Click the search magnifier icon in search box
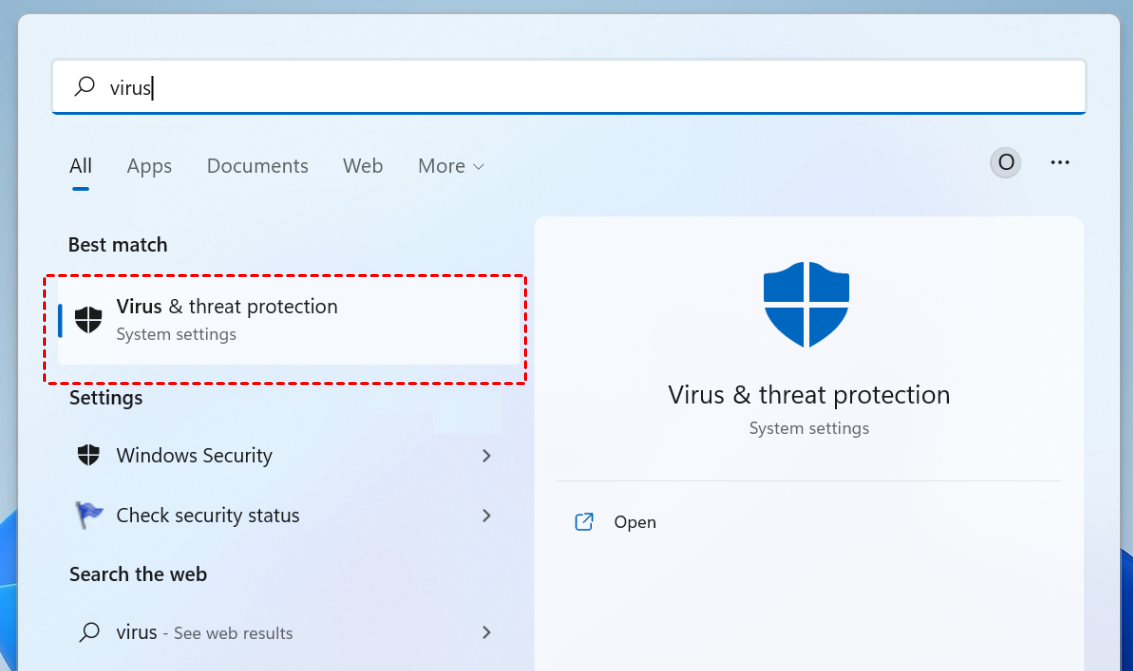The width and height of the screenshot is (1133, 671). click(85, 87)
